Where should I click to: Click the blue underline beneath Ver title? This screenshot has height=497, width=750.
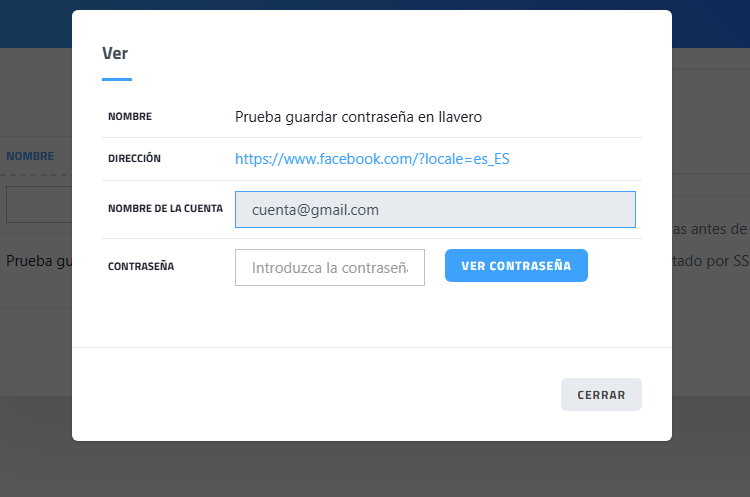117,79
